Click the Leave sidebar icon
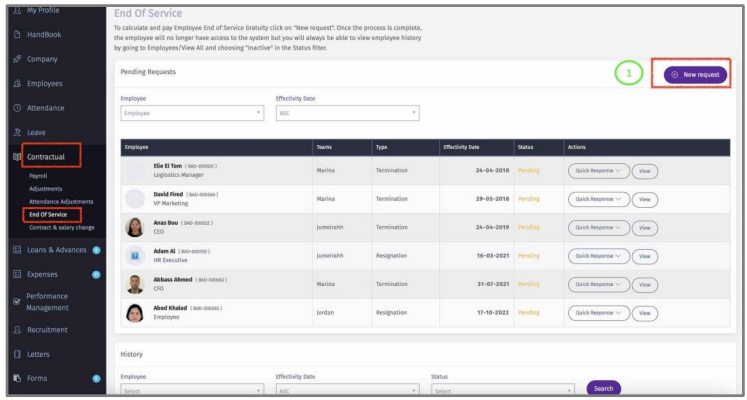 click(17, 133)
